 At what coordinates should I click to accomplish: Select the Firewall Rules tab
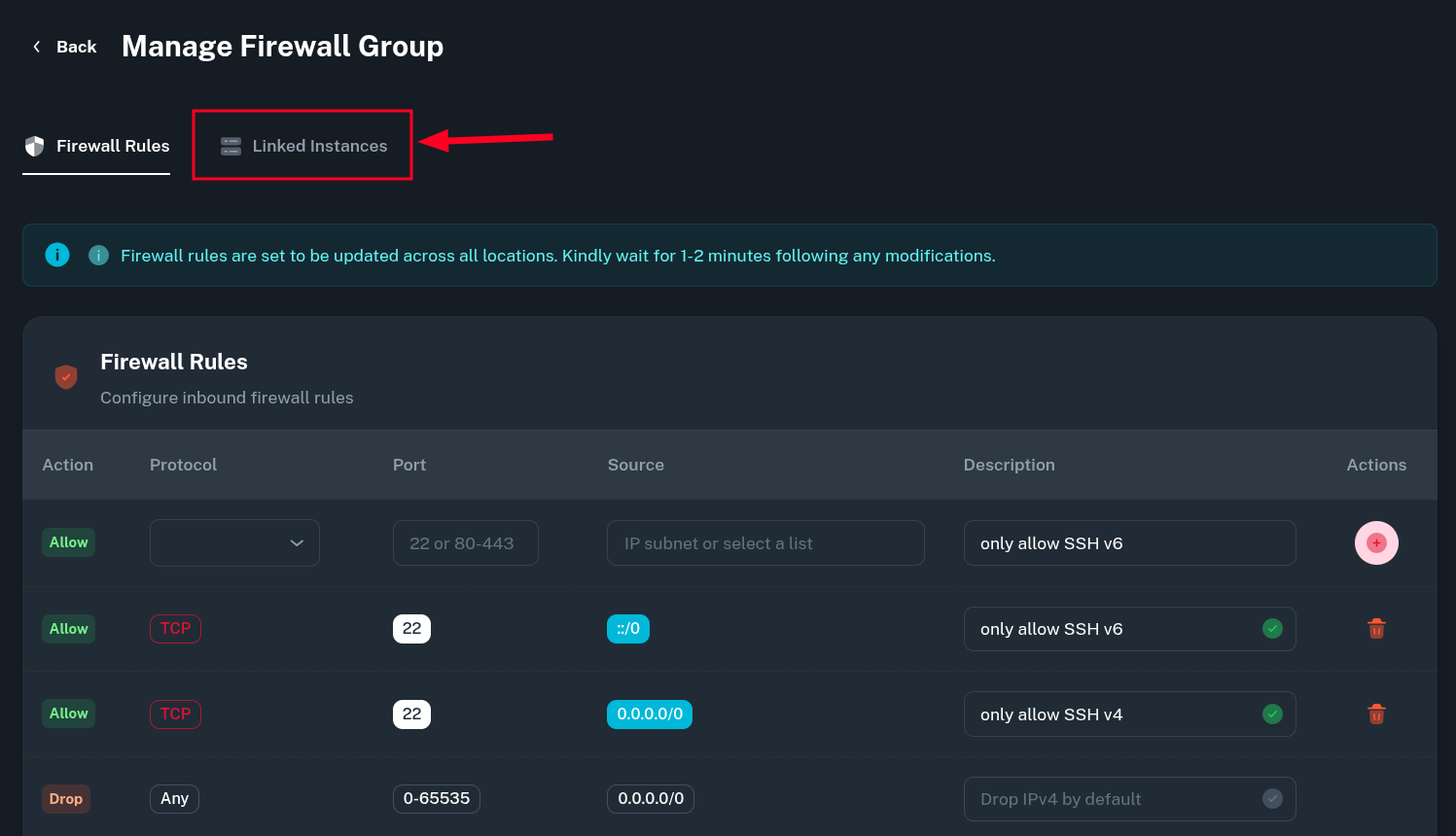[x=112, y=146]
